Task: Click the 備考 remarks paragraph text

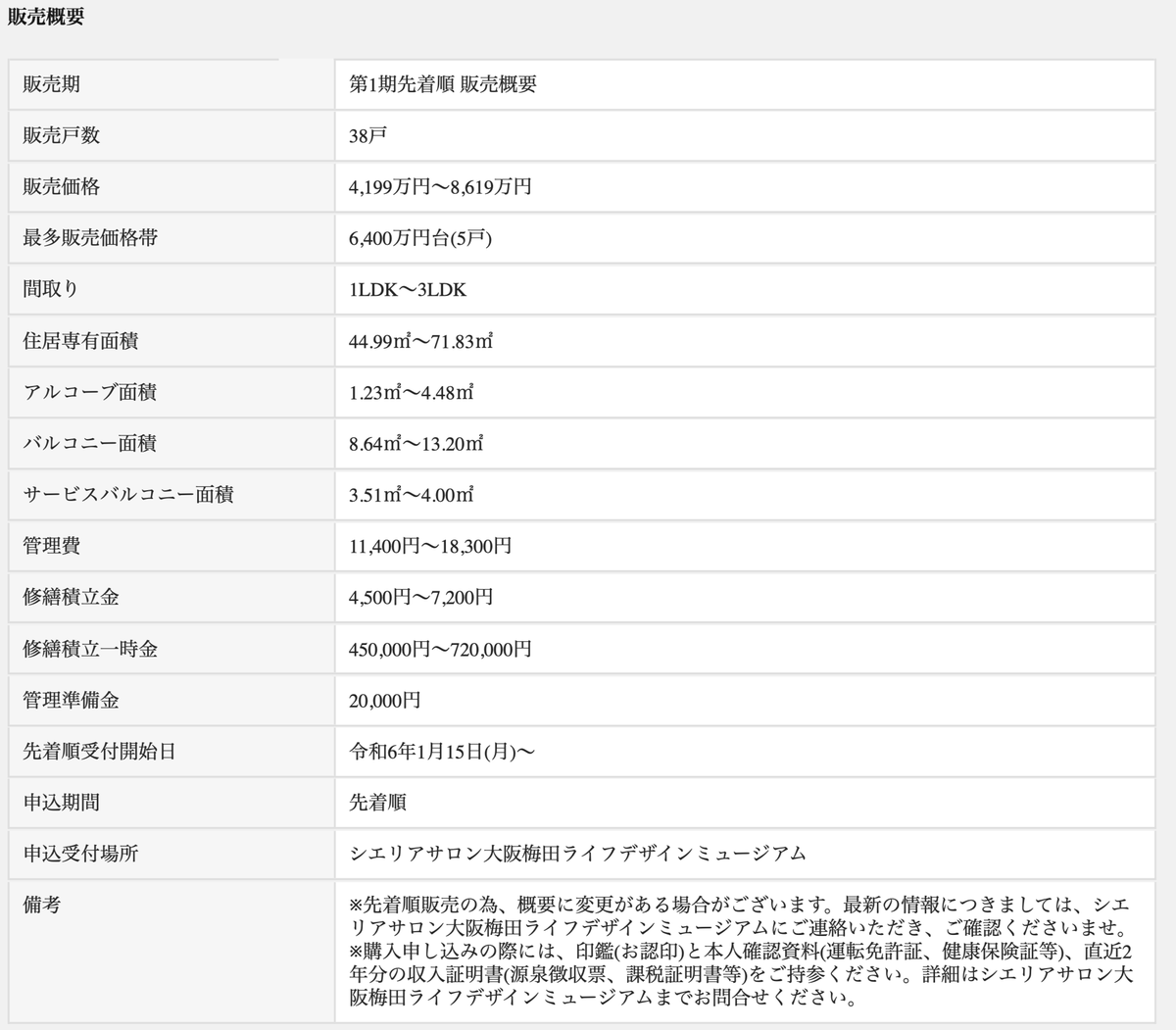Action: click(x=742, y=951)
